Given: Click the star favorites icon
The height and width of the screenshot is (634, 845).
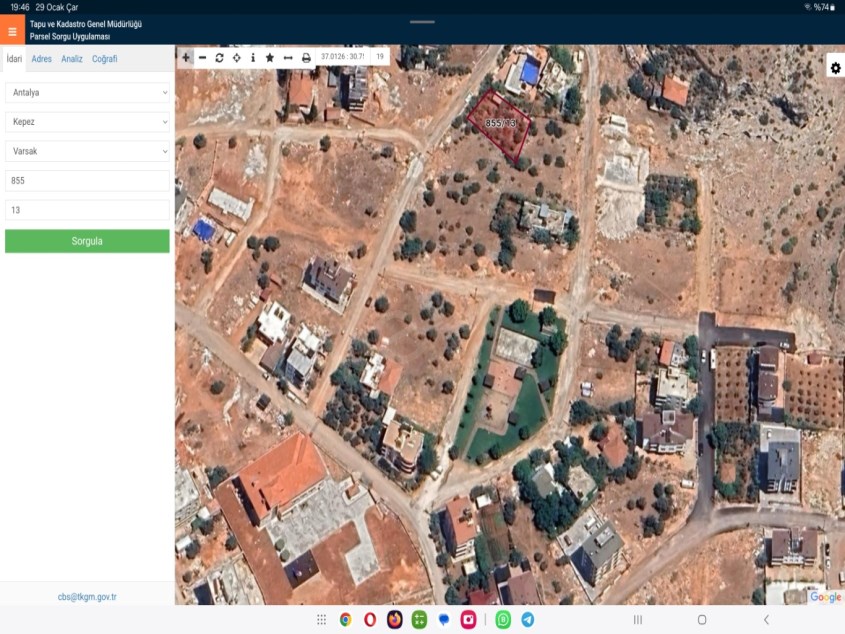Looking at the screenshot, I should pos(270,58).
